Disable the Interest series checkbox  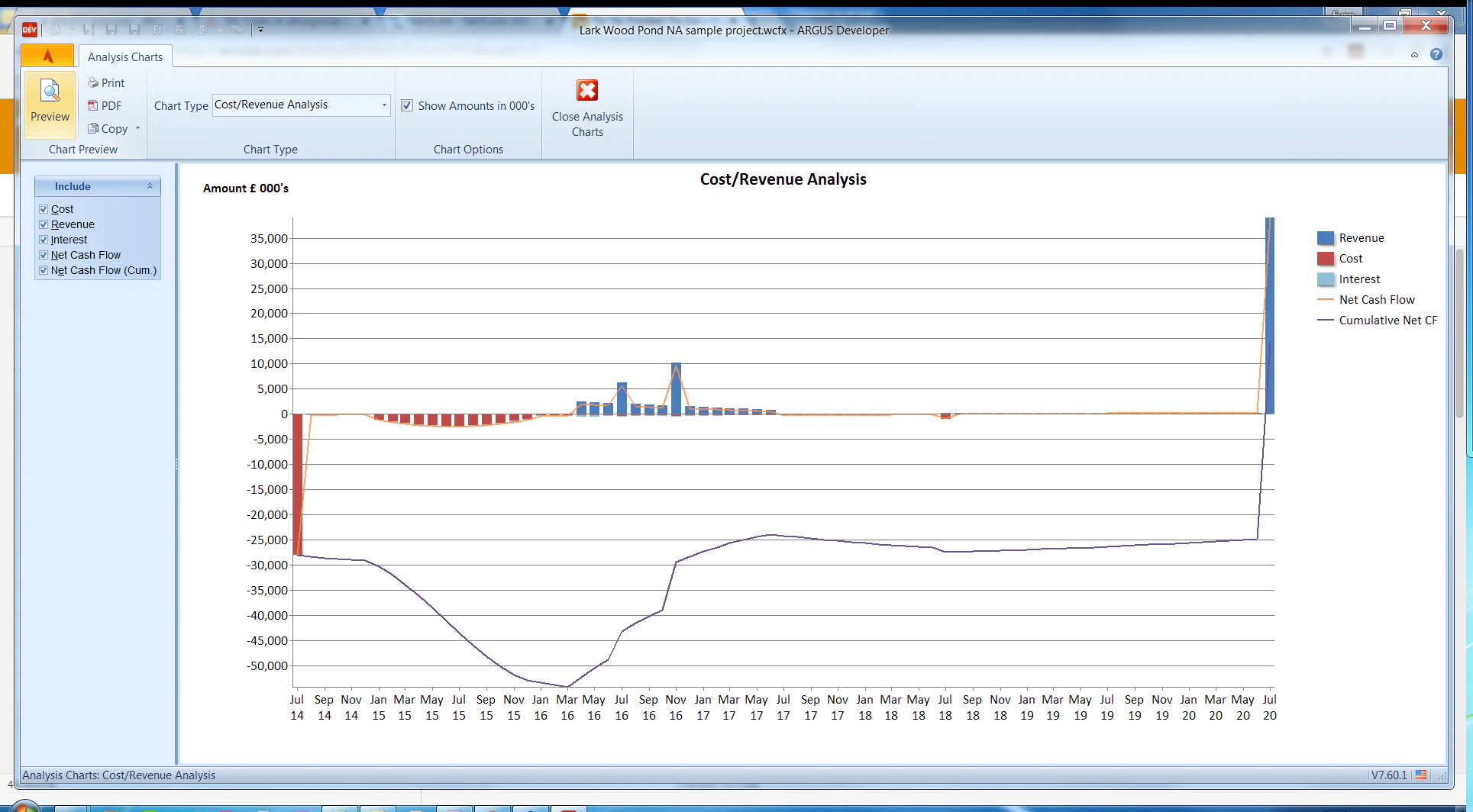(44, 240)
